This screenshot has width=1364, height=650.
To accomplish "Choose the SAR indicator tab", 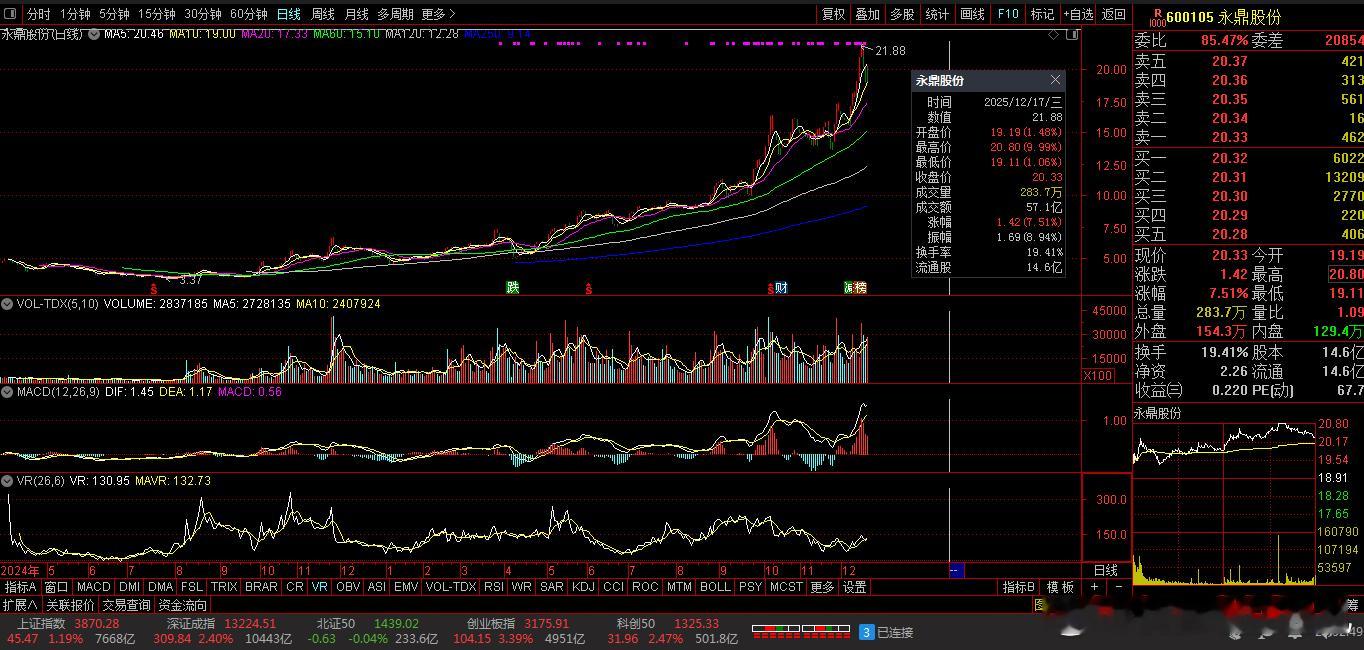I will (x=552, y=587).
